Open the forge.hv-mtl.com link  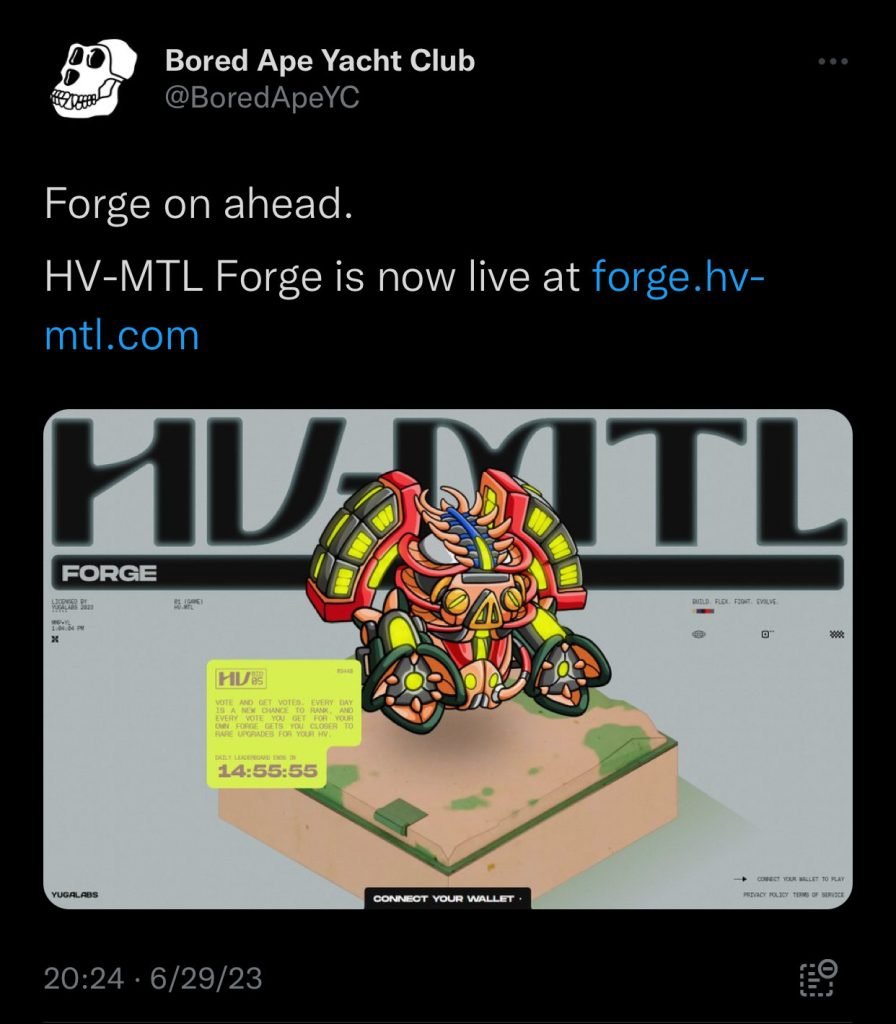pos(403,306)
